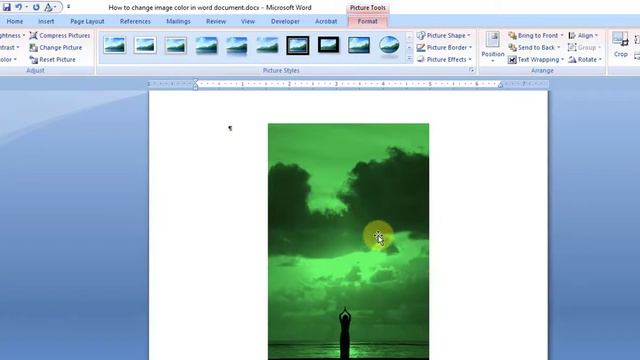Open the Text Wrapping menu
Image resolution: width=640 pixels, height=360 pixels.
coord(536,60)
